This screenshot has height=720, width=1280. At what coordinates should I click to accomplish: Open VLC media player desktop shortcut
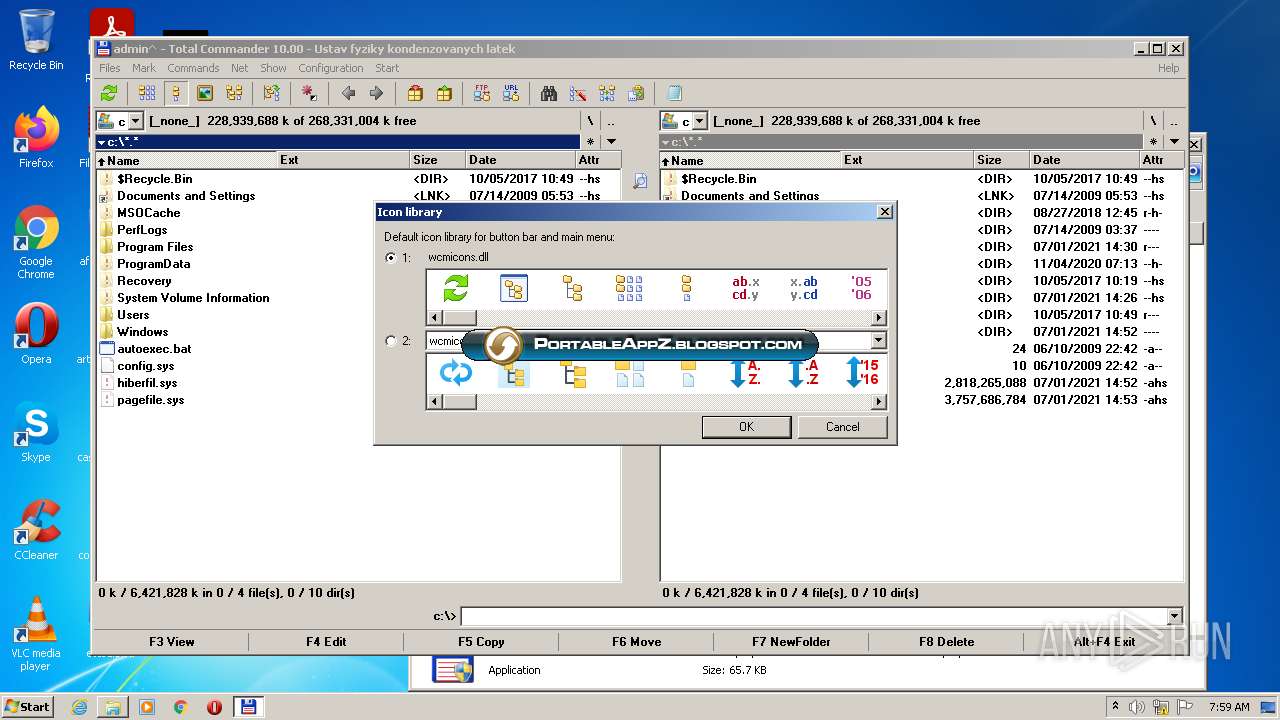coord(36,634)
